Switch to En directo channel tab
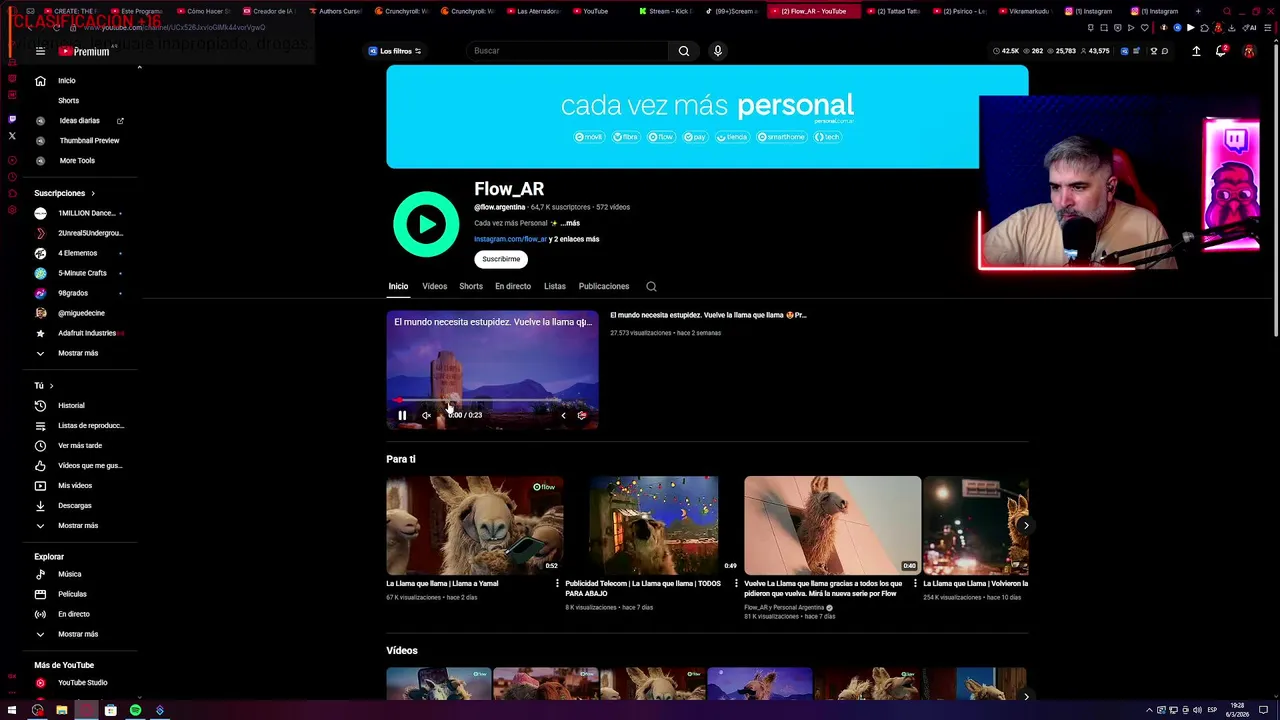The width and height of the screenshot is (1280, 720). [x=513, y=286]
